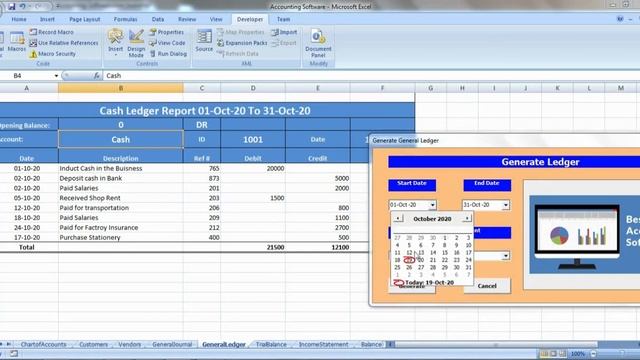Viewport: 640px width, 360px height.
Task: Click the insert function fx icon
Action: 96,76
